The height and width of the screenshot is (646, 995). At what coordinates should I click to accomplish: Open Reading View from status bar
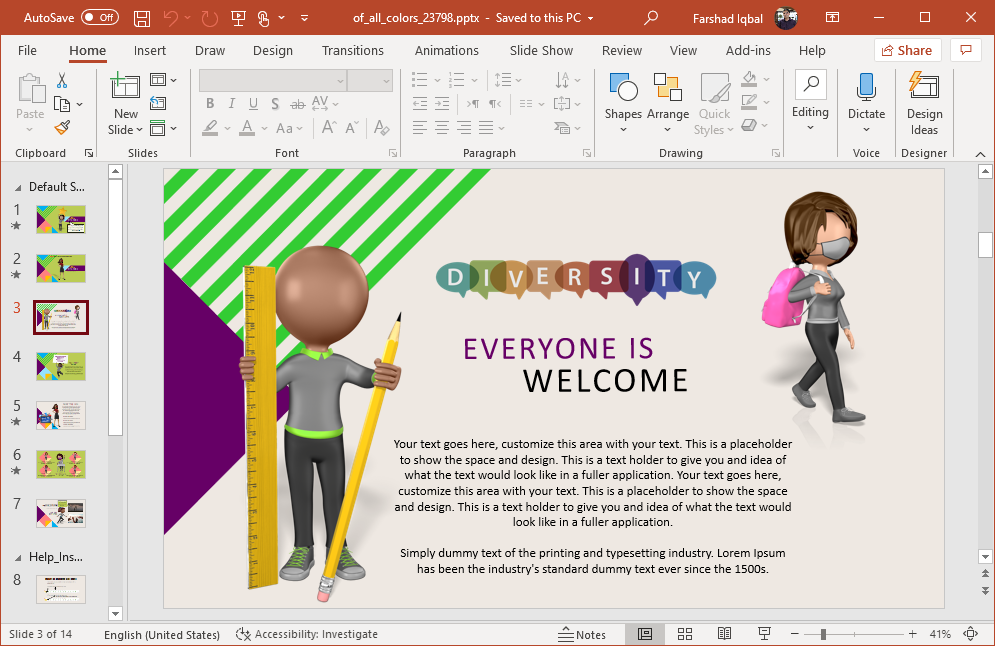coord(724,634)
